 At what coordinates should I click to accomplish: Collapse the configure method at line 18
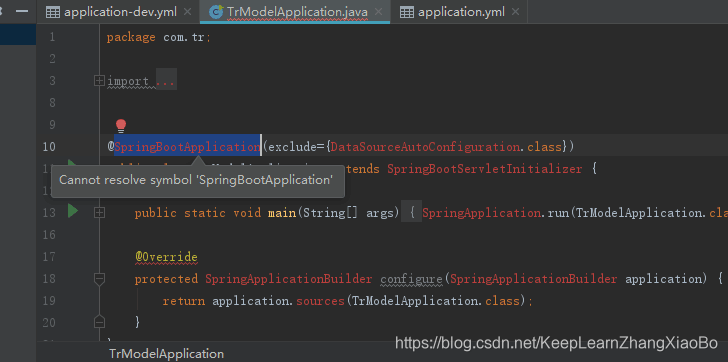tap(99, 278)
